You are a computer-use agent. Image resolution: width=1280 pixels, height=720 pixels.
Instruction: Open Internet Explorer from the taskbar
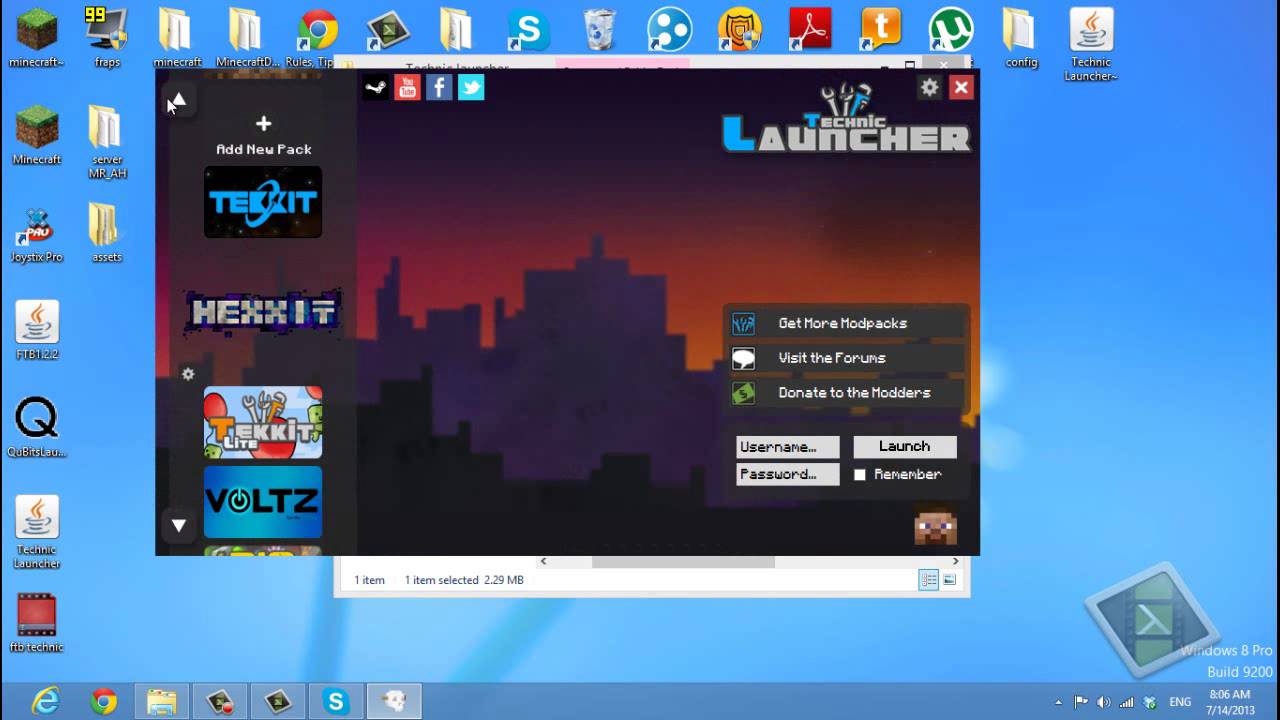click(x=45, y=701)
